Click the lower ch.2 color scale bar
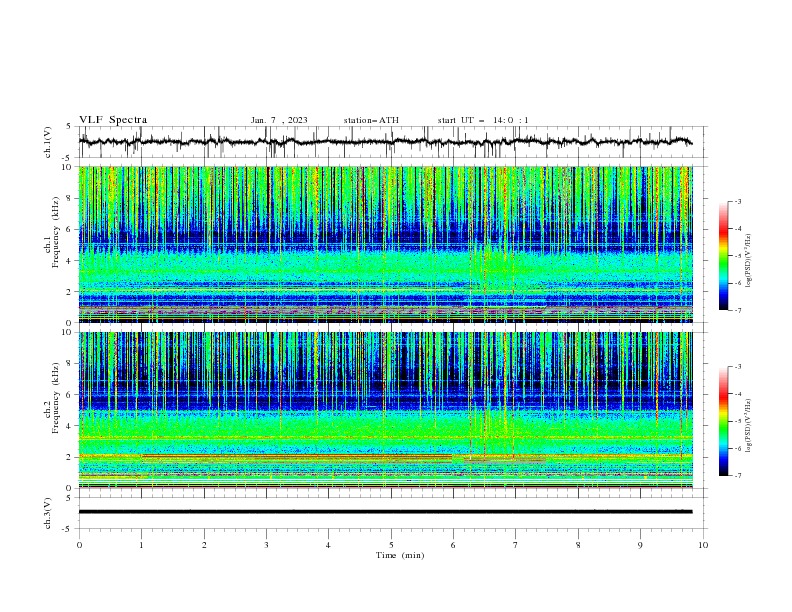 724,421
